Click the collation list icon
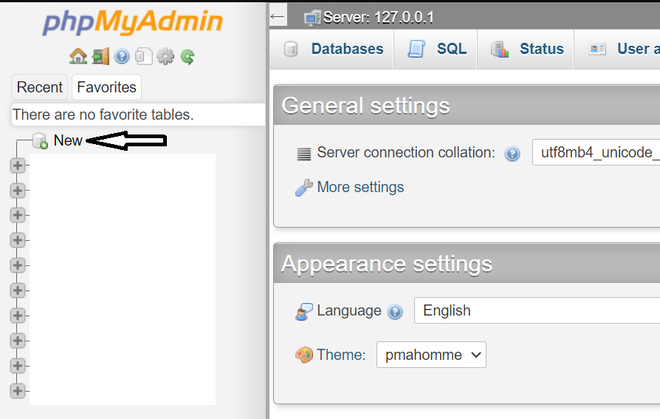660x419 pixels. click(304, 154)
